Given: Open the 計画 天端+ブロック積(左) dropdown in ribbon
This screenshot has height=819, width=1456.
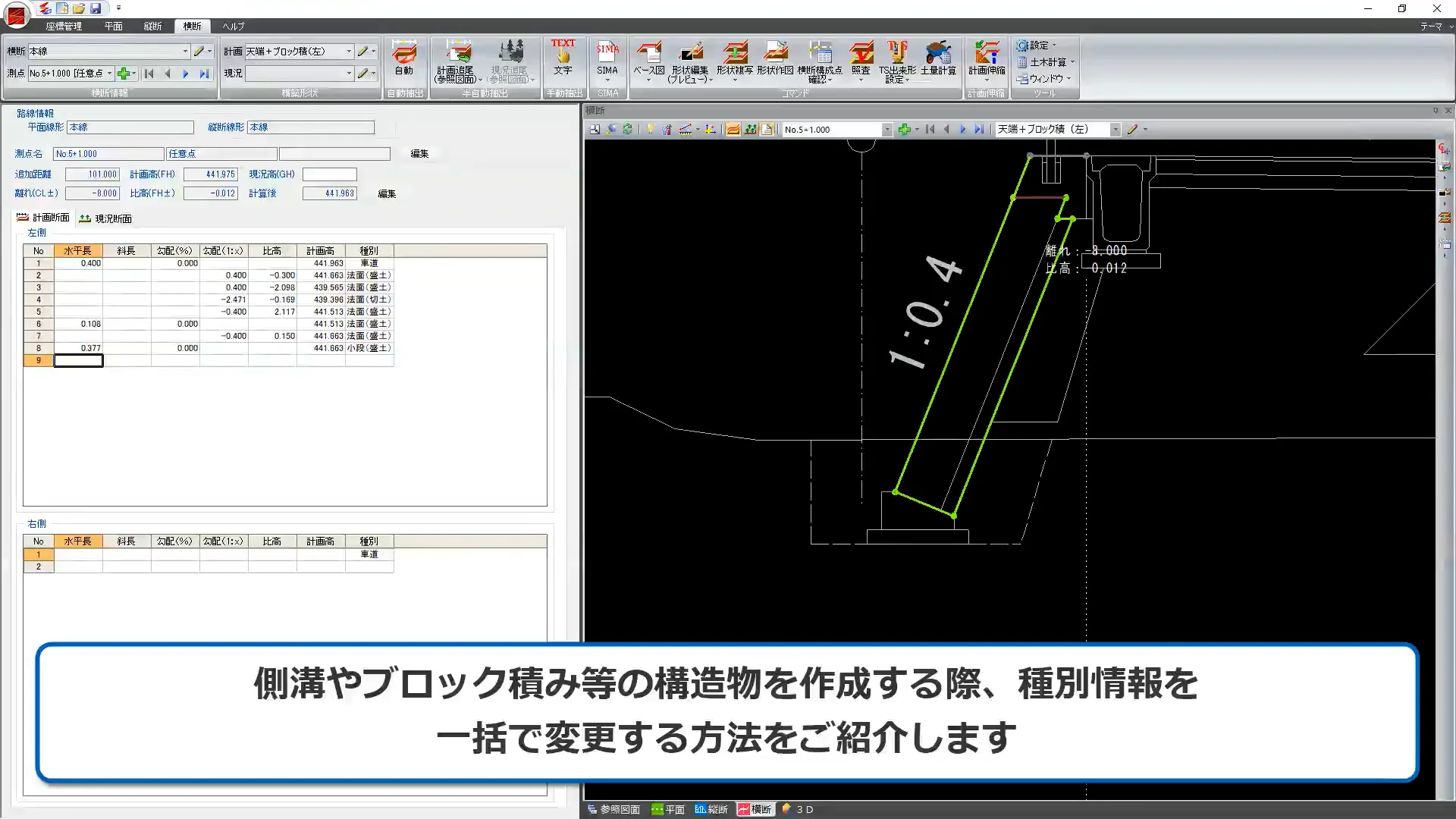Looking at the screenshot, I should 349,51.
